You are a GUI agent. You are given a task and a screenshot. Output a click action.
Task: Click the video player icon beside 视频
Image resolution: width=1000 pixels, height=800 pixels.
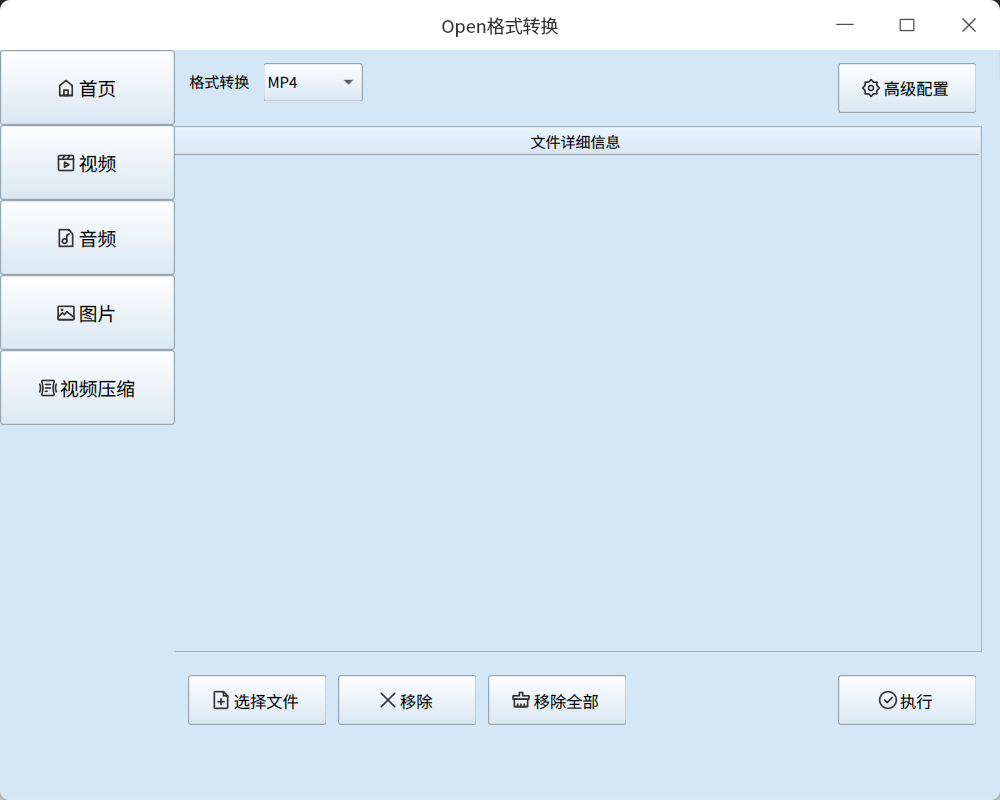(66, 163)
